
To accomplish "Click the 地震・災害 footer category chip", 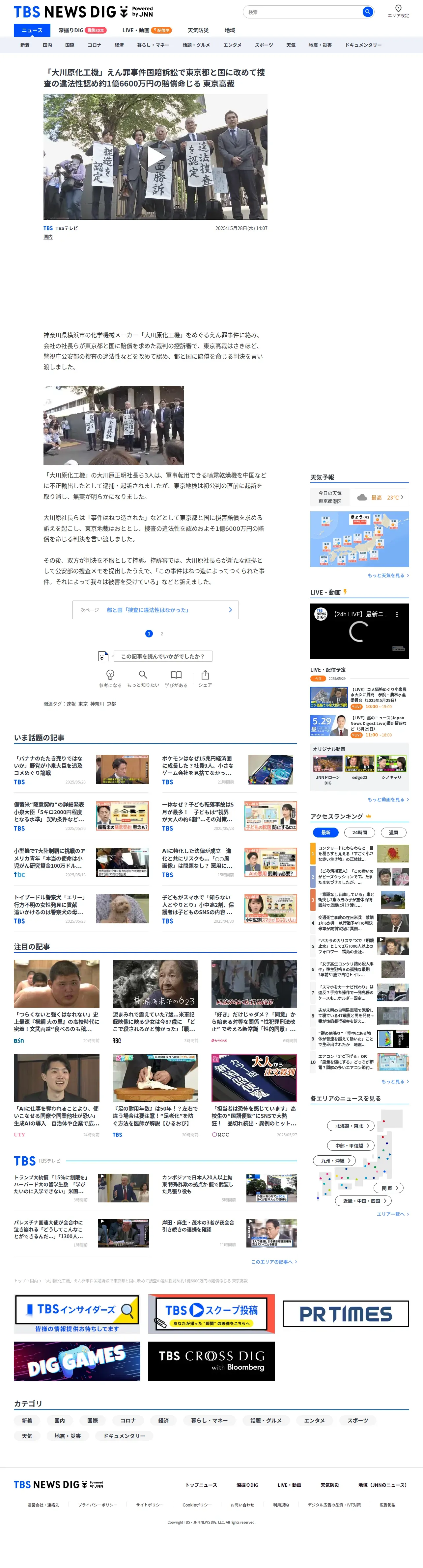I will (x=68, y=1436).
